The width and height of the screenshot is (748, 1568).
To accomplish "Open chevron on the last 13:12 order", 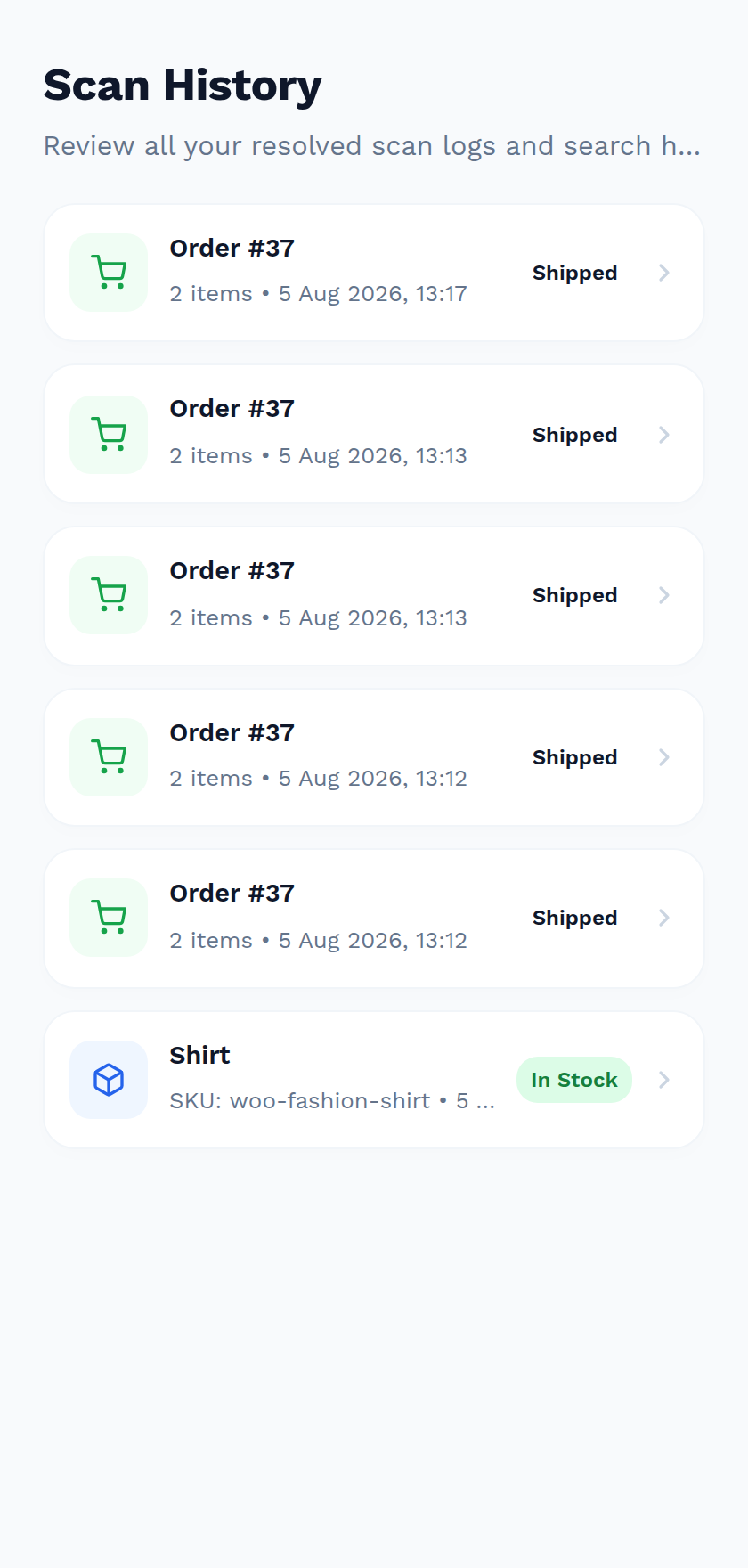I will (664, 918).
